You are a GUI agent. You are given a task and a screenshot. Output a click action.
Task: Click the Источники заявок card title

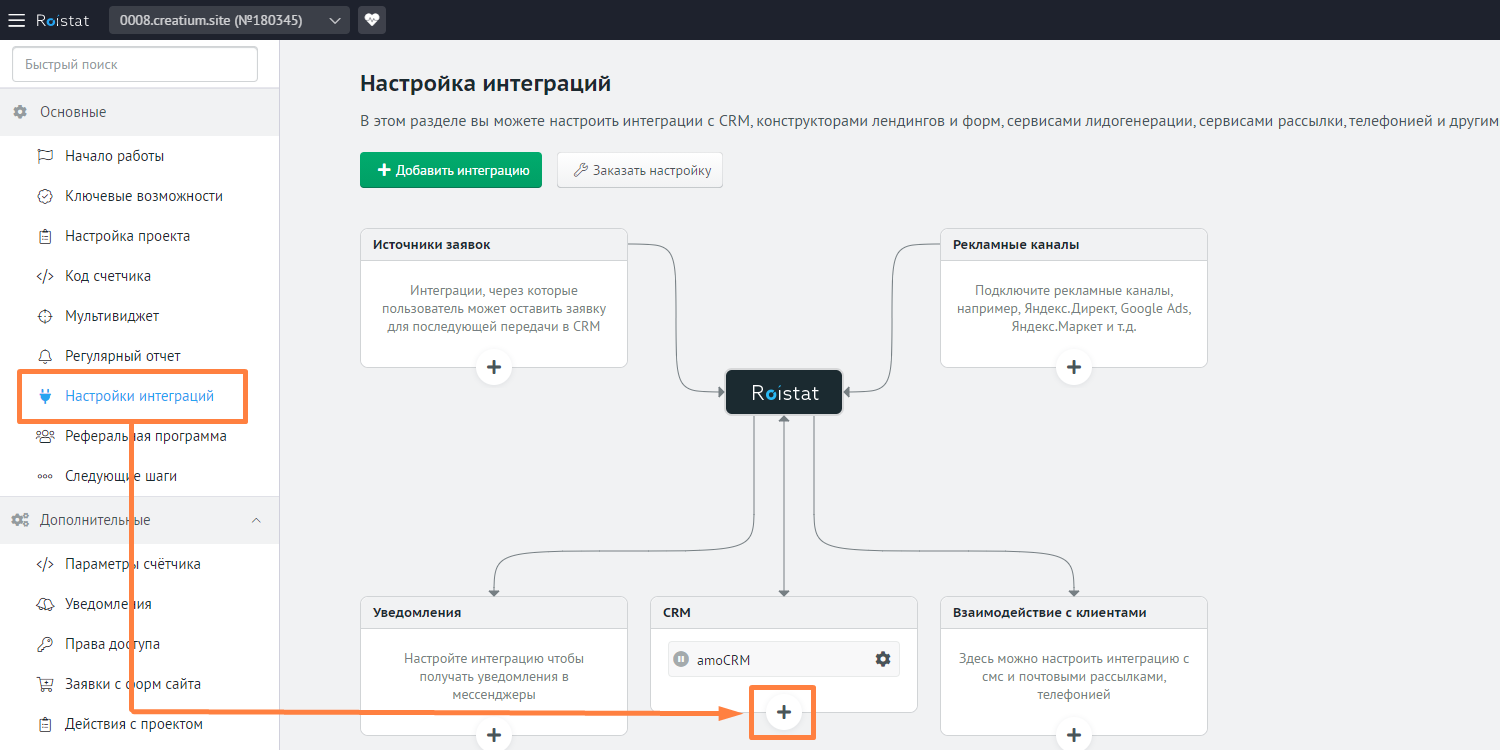click(431, 245)
